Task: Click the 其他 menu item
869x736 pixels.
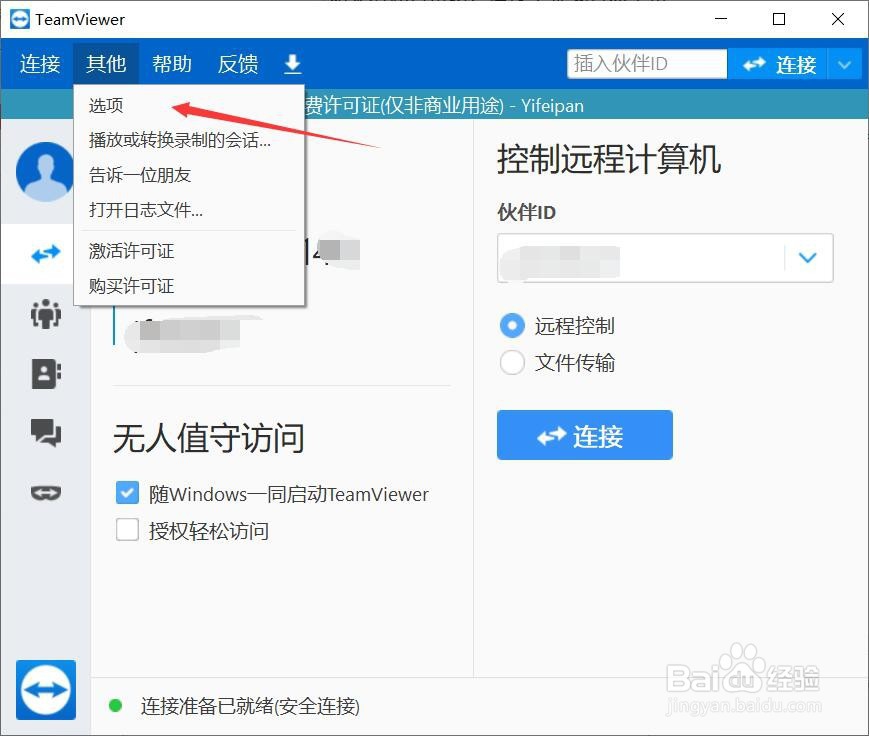Action: coord(106,64)
